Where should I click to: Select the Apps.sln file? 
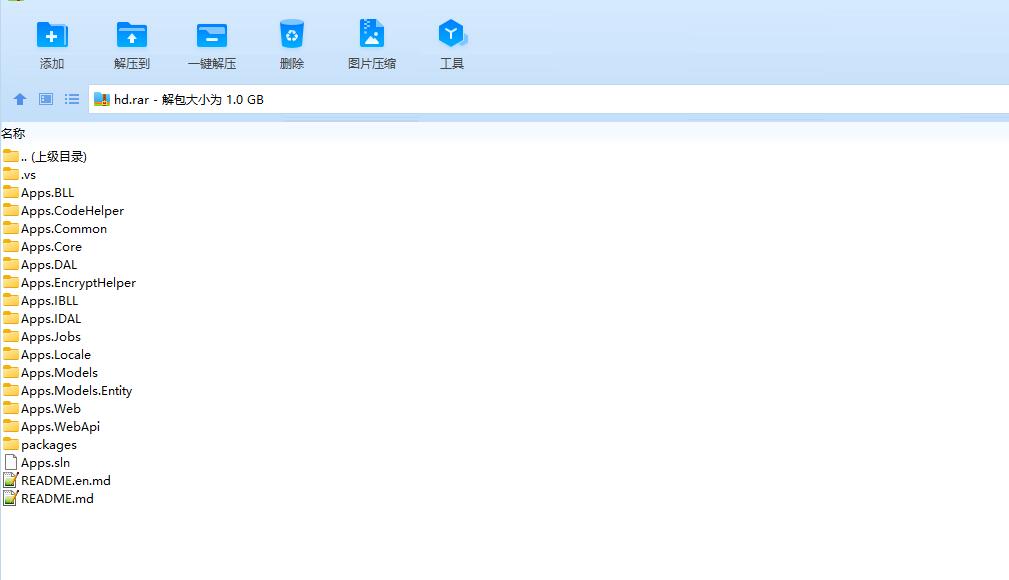pos(45,462)
